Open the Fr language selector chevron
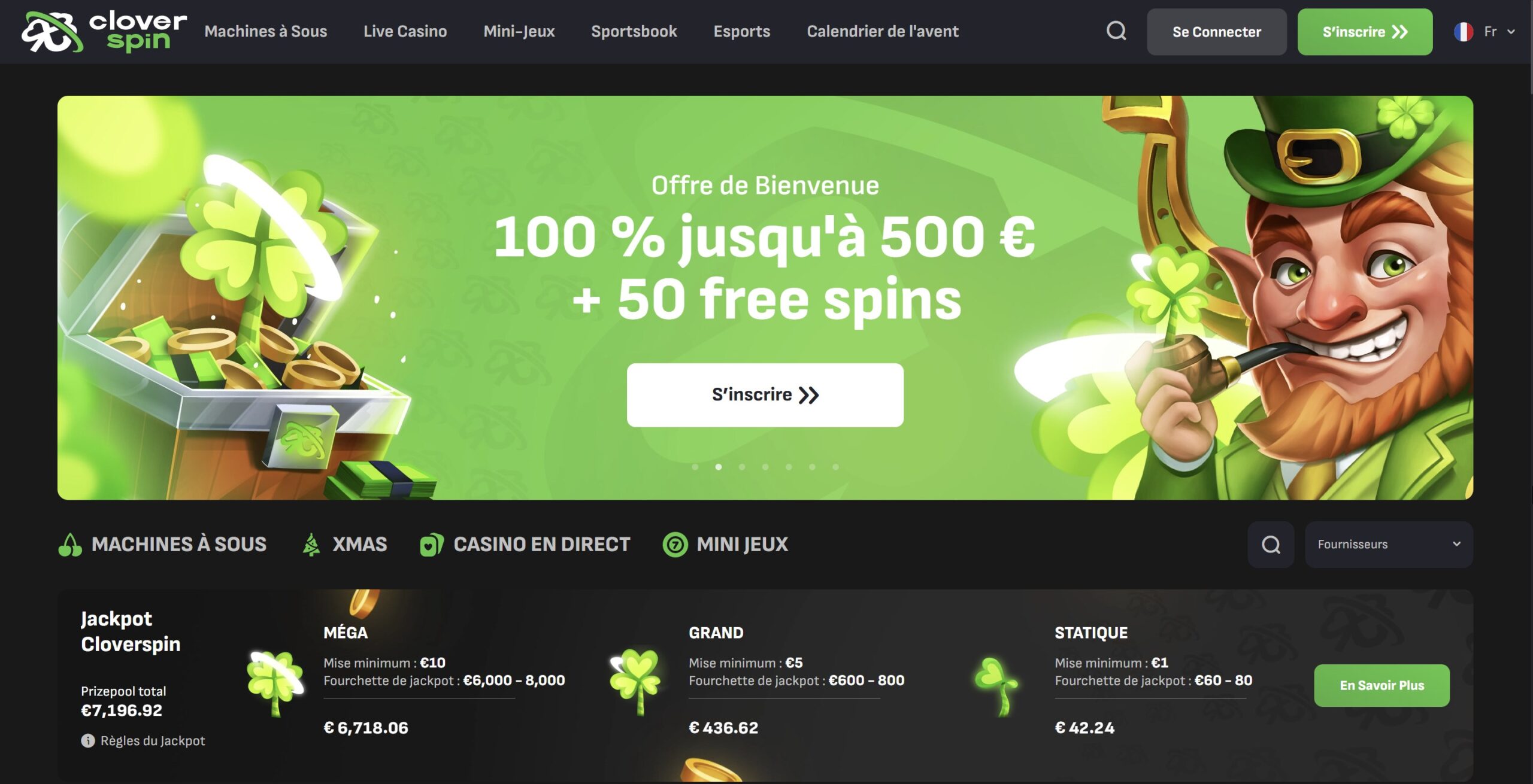Screen dimensions: 1533x784 click(x=1511, y=32)
